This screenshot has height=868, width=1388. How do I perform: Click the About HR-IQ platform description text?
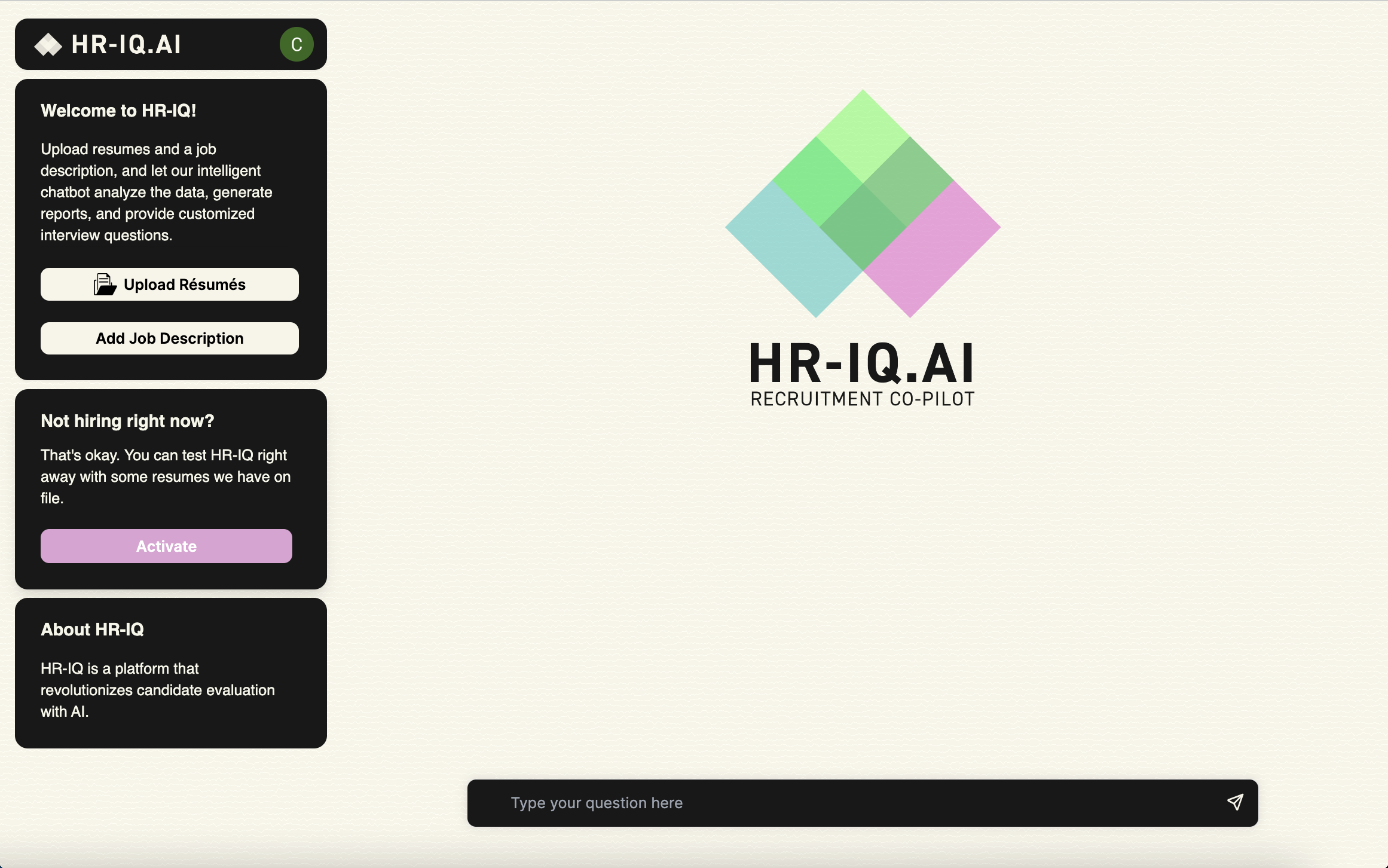pyautogui.click(x=158, y=690)
